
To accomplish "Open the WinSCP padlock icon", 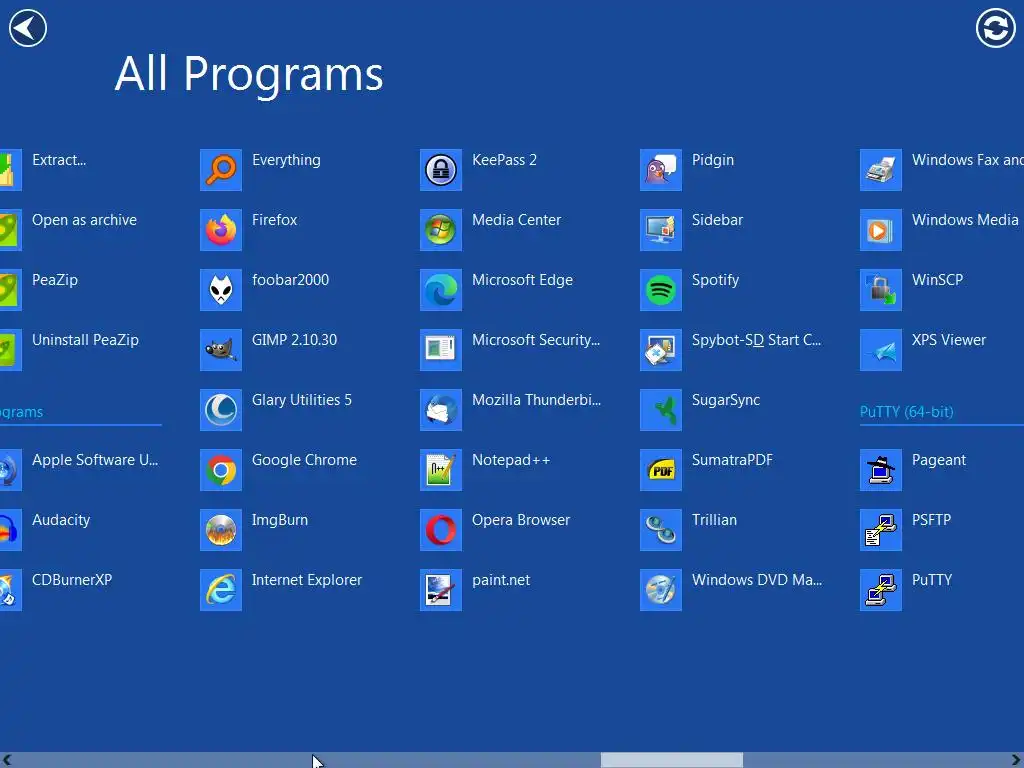I will point(881,290).
